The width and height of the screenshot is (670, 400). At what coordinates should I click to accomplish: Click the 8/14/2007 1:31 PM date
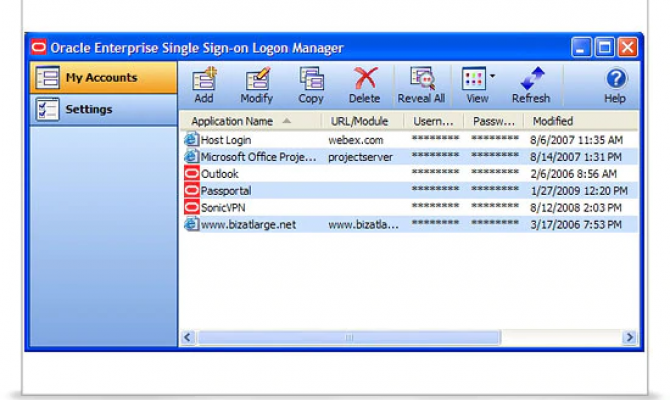pos(576,157)
